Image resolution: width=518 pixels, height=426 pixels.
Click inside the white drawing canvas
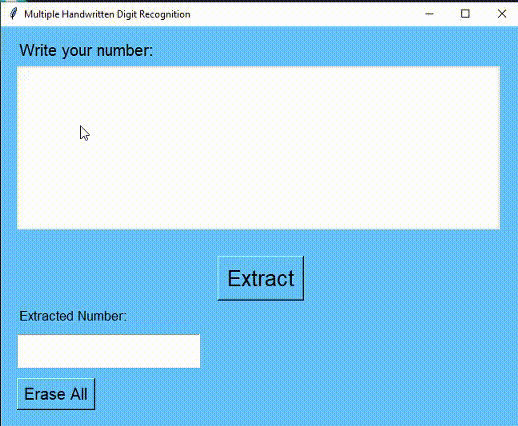[258, 148]
